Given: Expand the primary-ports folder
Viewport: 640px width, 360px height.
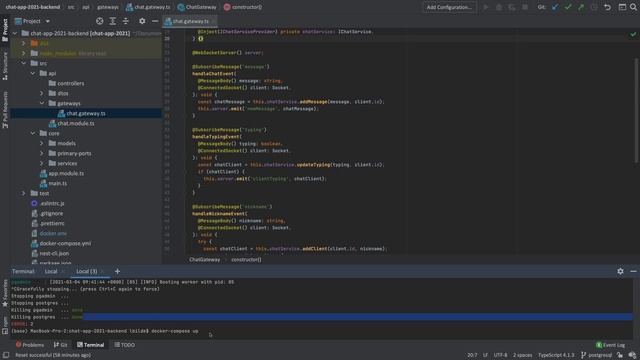Looking at the screenshot, I should pos(42,153).
